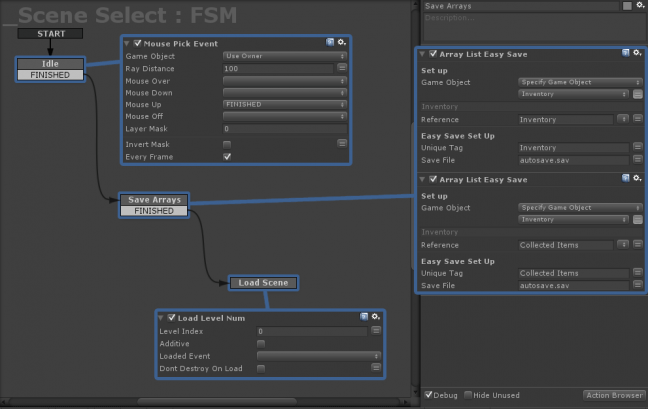Open Mouse Up dropdown set to FINISHED

click(x=285, y=105)
